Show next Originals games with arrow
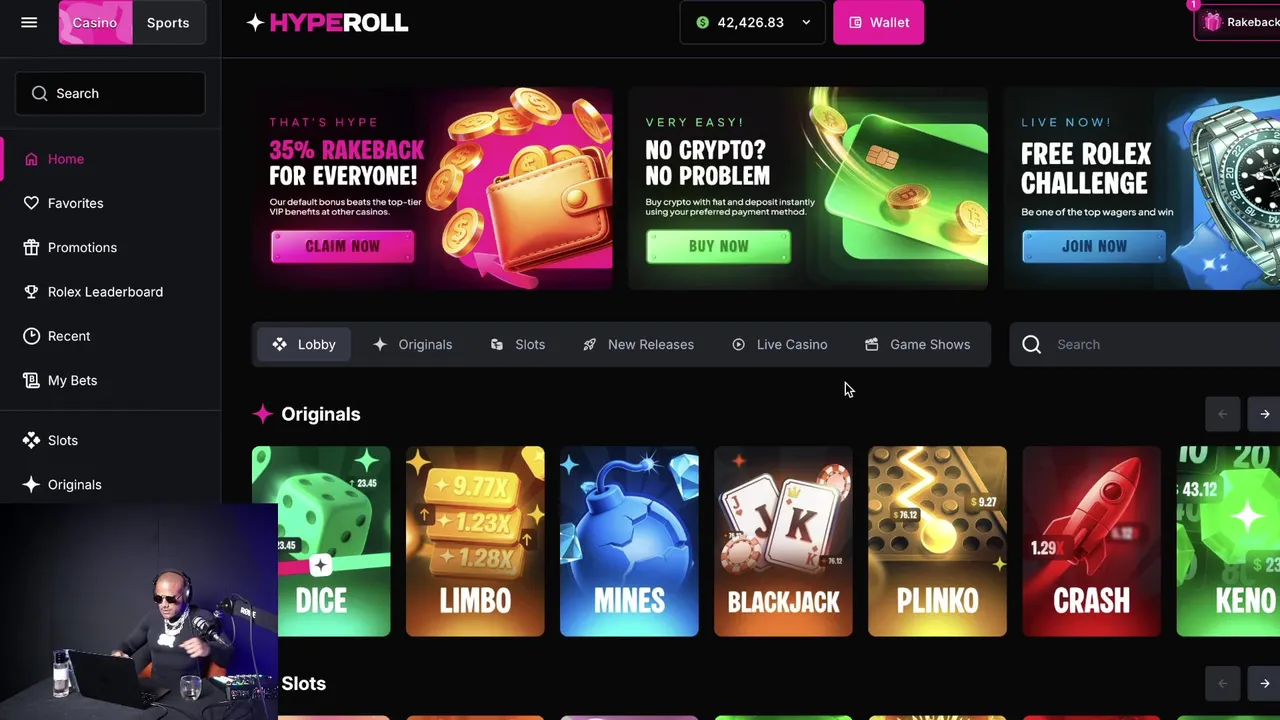 [1265, 414]
